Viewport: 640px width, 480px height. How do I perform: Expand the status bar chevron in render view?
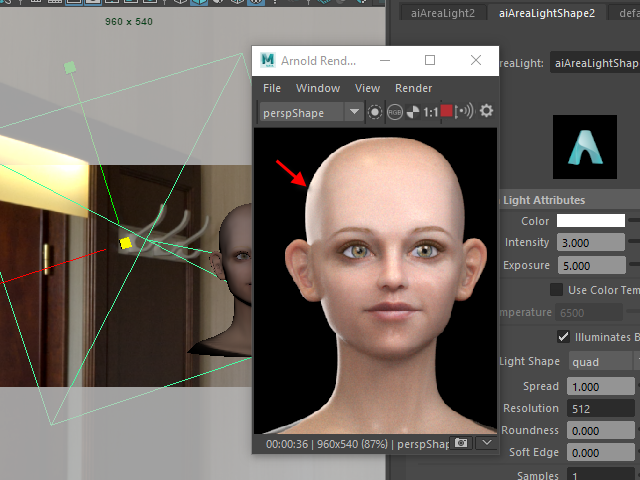(x=486, y=442)
